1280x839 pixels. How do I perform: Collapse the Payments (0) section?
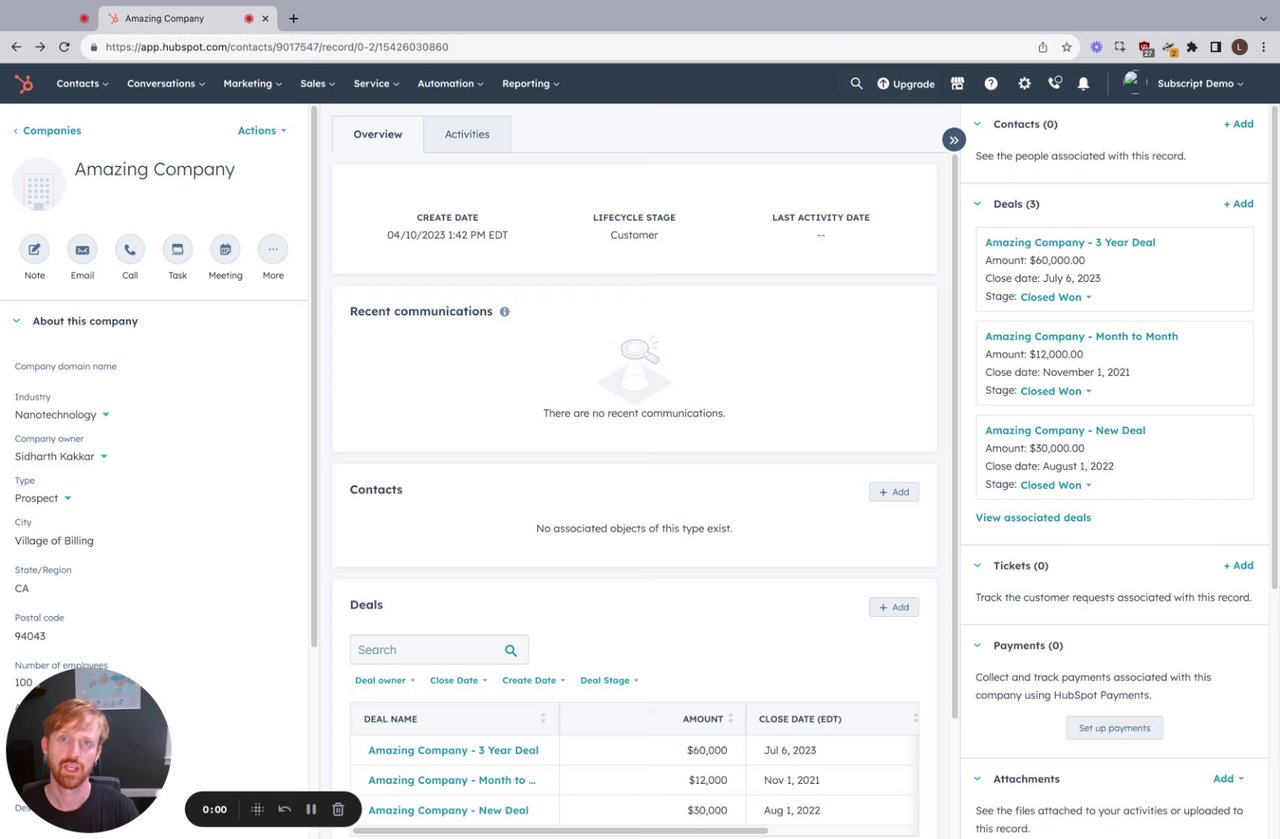coord(978,646)
